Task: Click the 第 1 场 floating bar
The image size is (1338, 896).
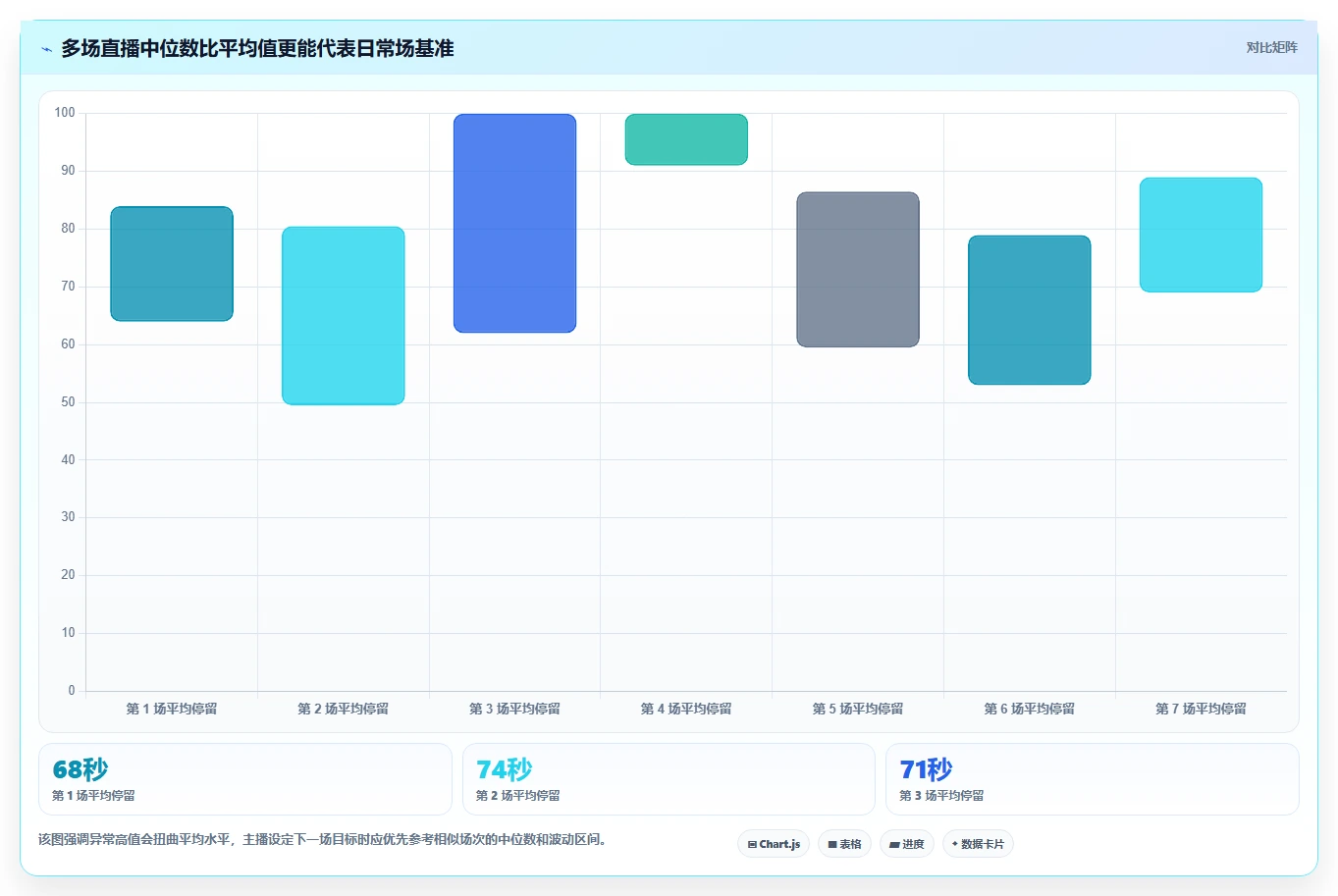Action: [172, 264]
